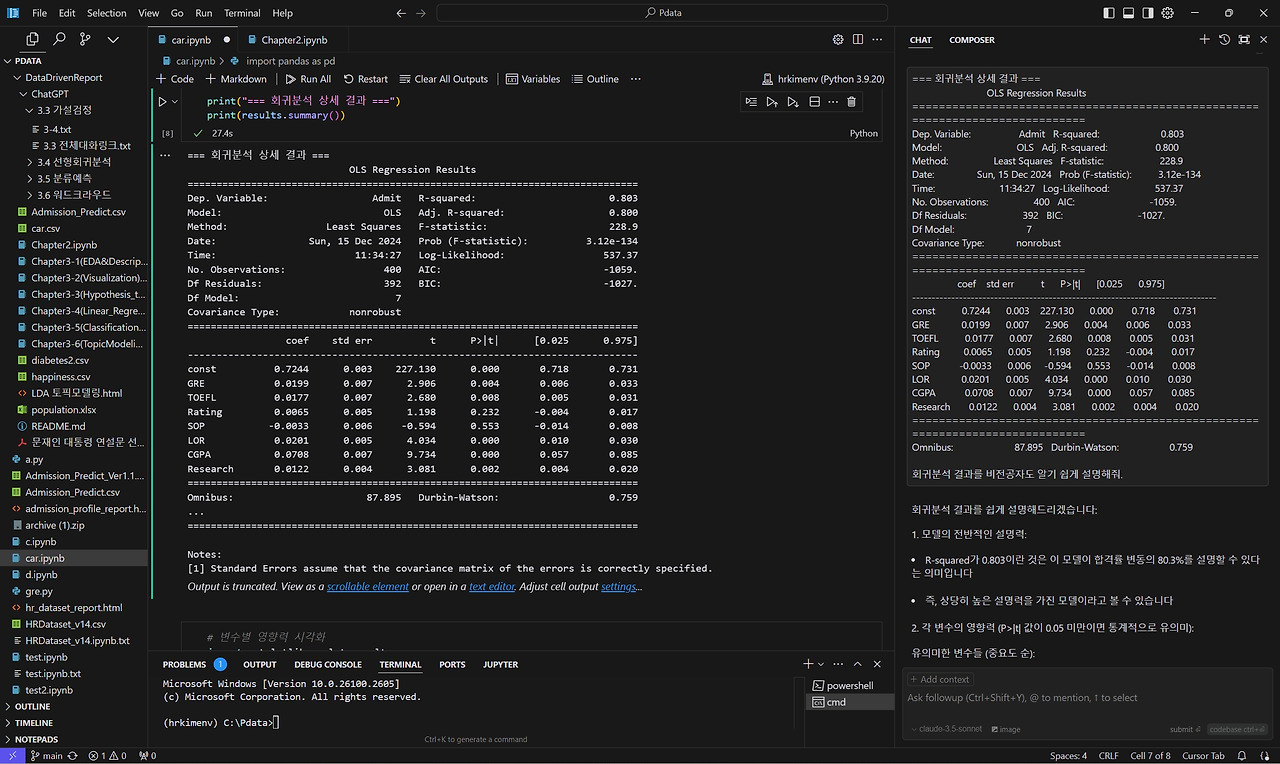Start a new chat with plus icon
The image size is (1280, 764).
tap(1204, 40)
